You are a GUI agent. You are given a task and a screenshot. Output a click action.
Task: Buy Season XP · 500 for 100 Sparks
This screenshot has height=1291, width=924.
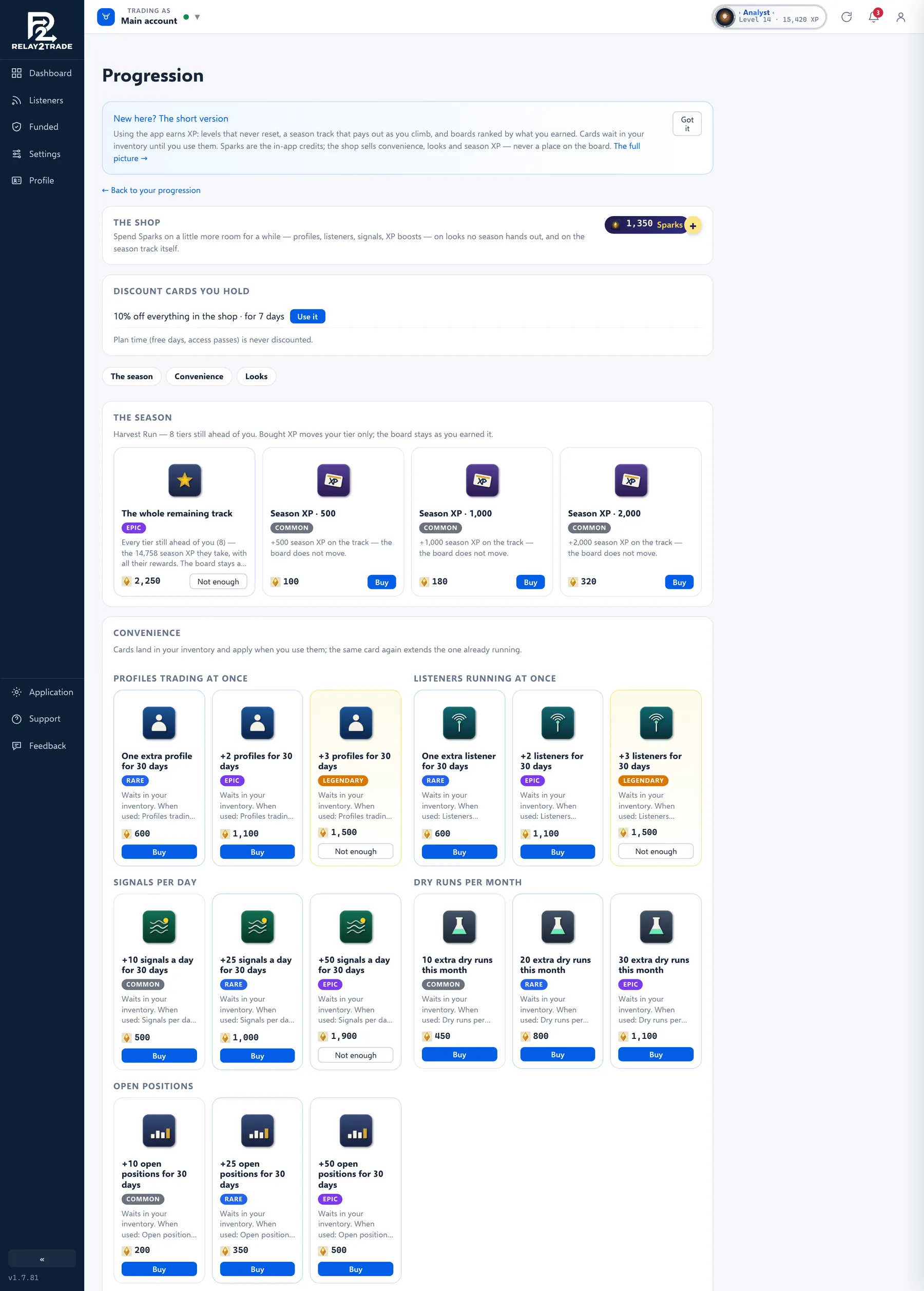382,582
